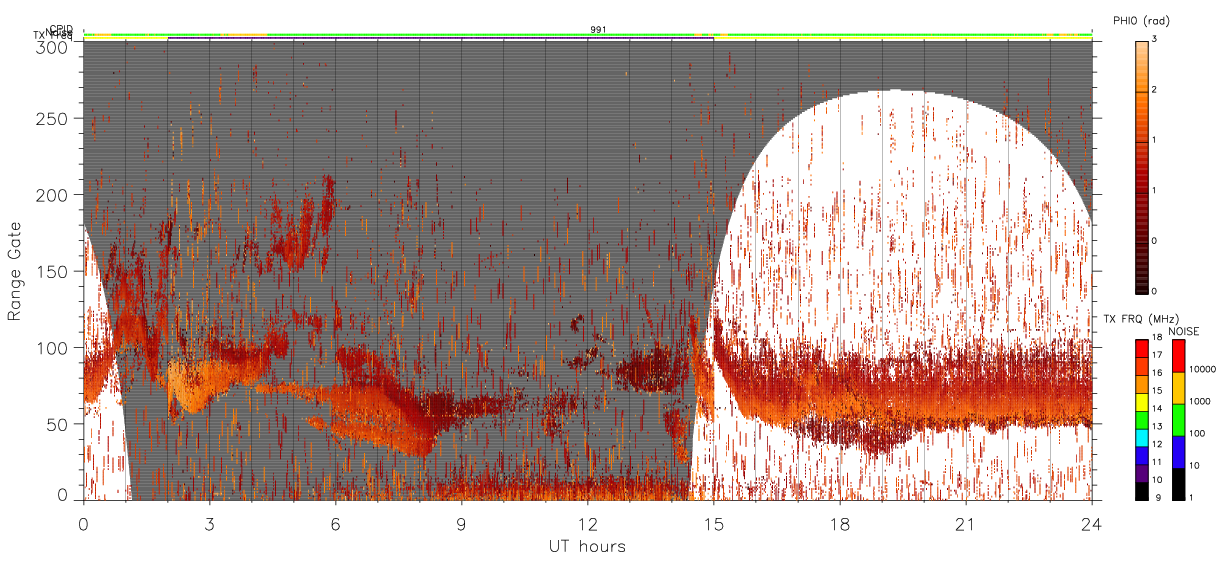Pick the green swatch in NOISE legend
The height and width of the screenshot is (567, 1228).
pos(1177,419)
